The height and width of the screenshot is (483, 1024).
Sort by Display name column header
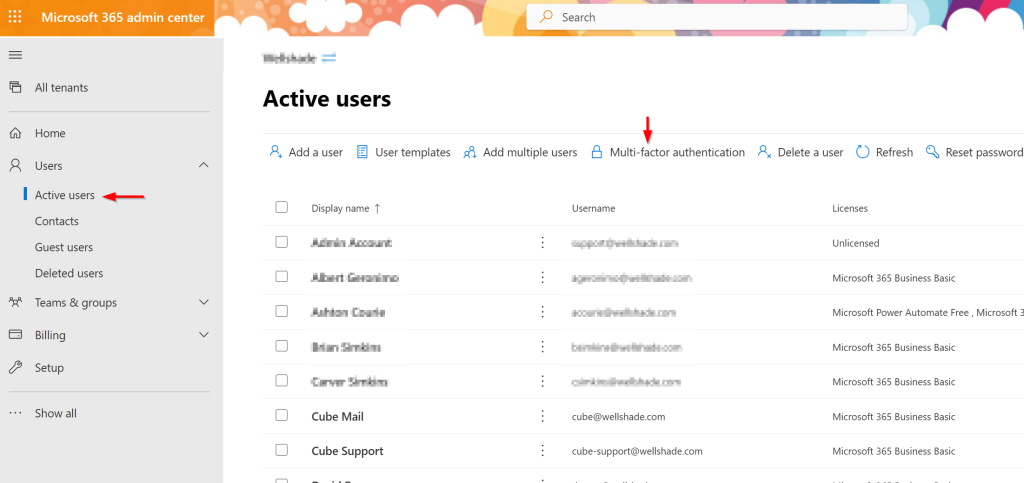tap(345, 208)
